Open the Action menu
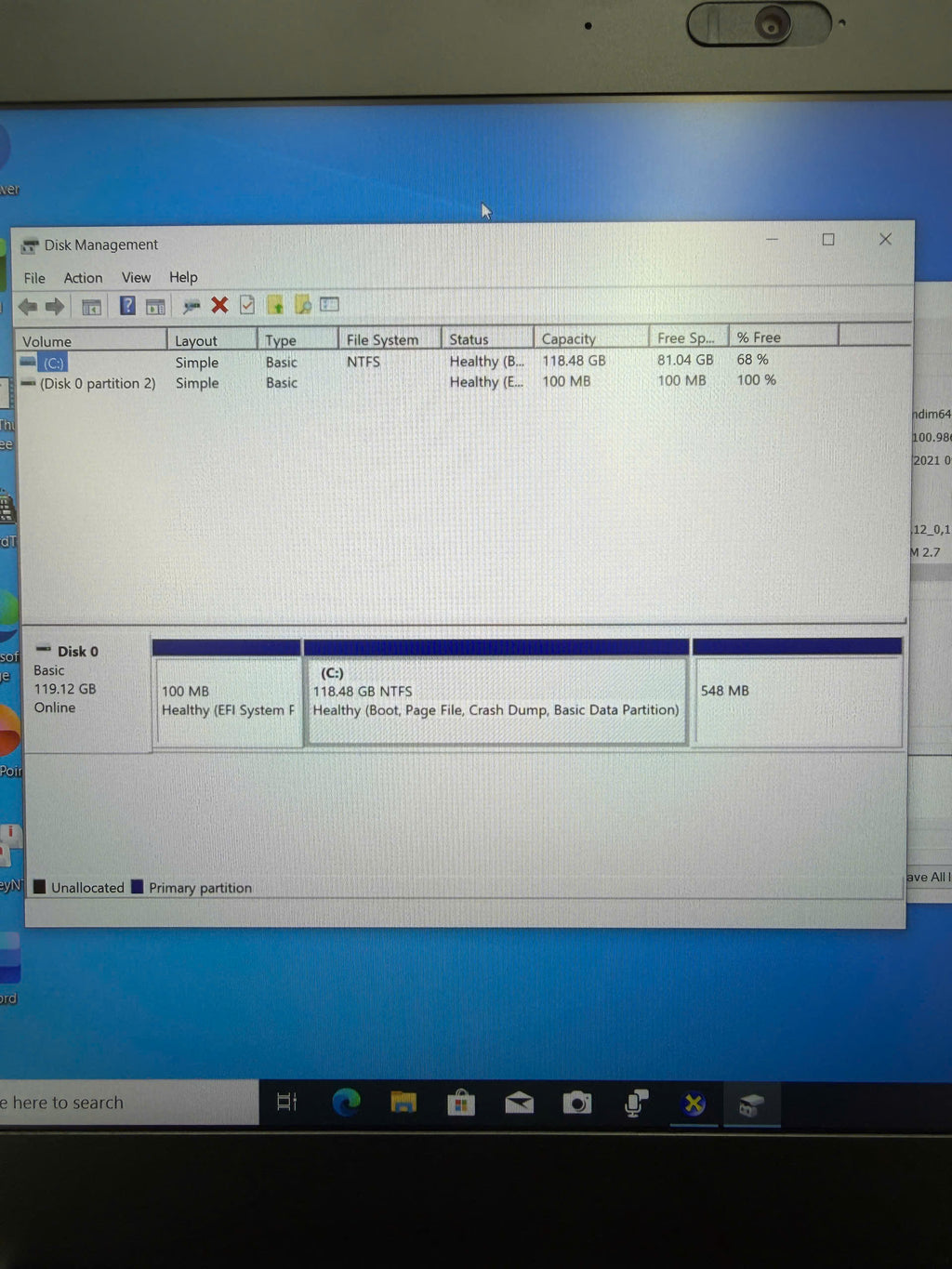952x1269 pixels. coord(83,278)
